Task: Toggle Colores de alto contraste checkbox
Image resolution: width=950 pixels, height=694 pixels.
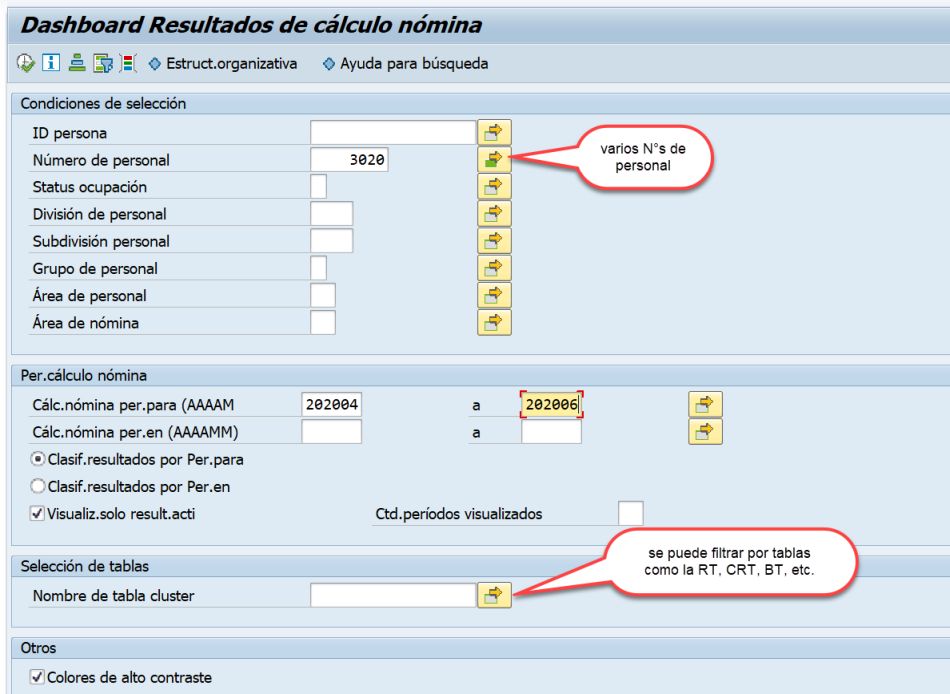Action: click(38, 677)
